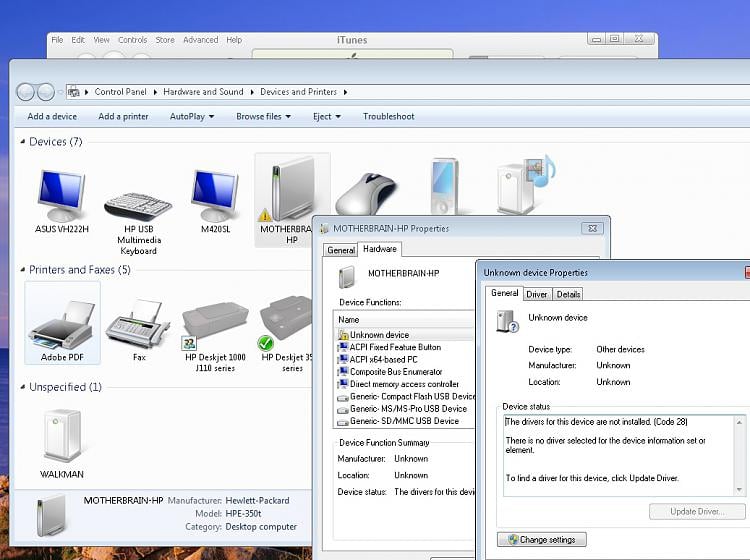
Task: Switch to General tab in MOTHERBRAIN-HP Properties
Action: point(341,250)
